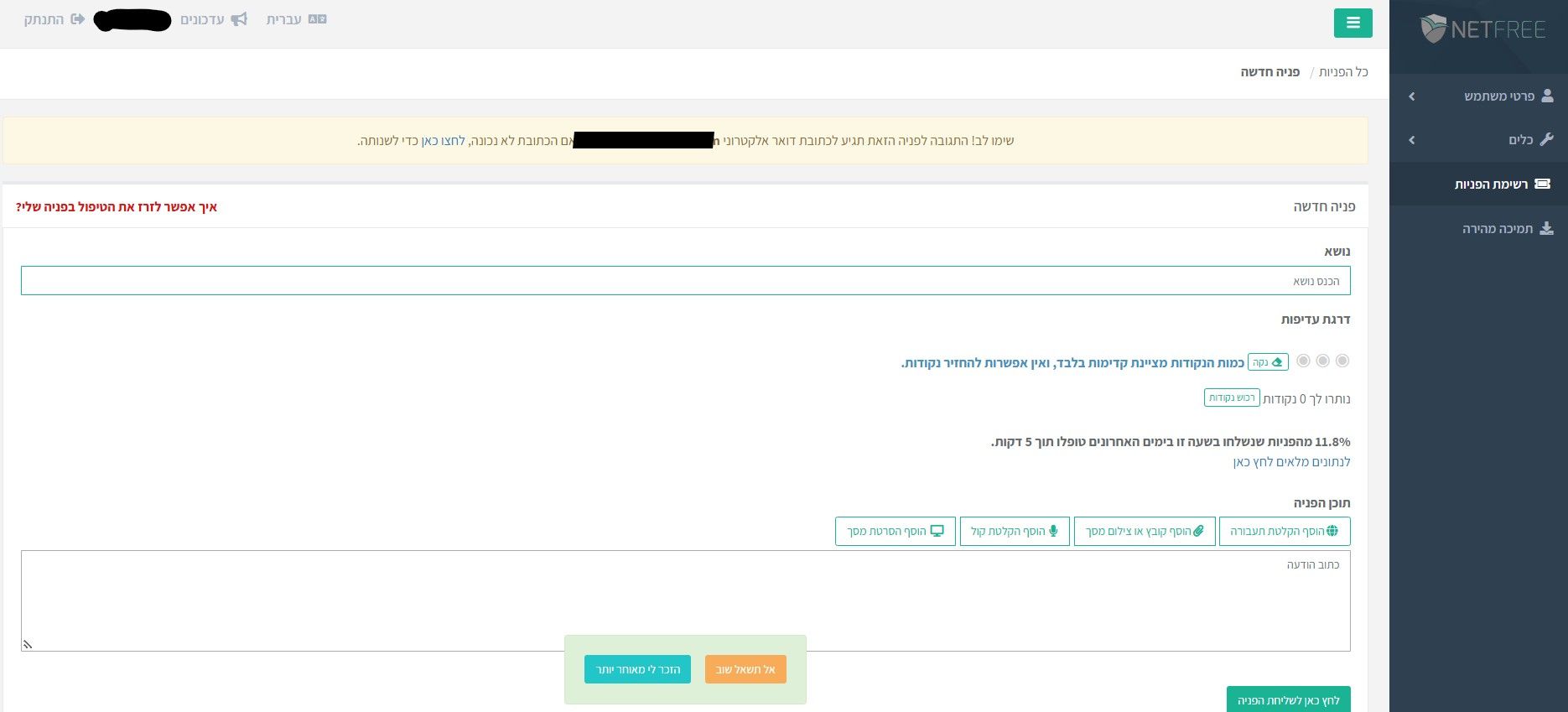Clear priority with the 'נקה' eraser button
This screenshot has width=1568, height=712.
tap(1268, 362)
